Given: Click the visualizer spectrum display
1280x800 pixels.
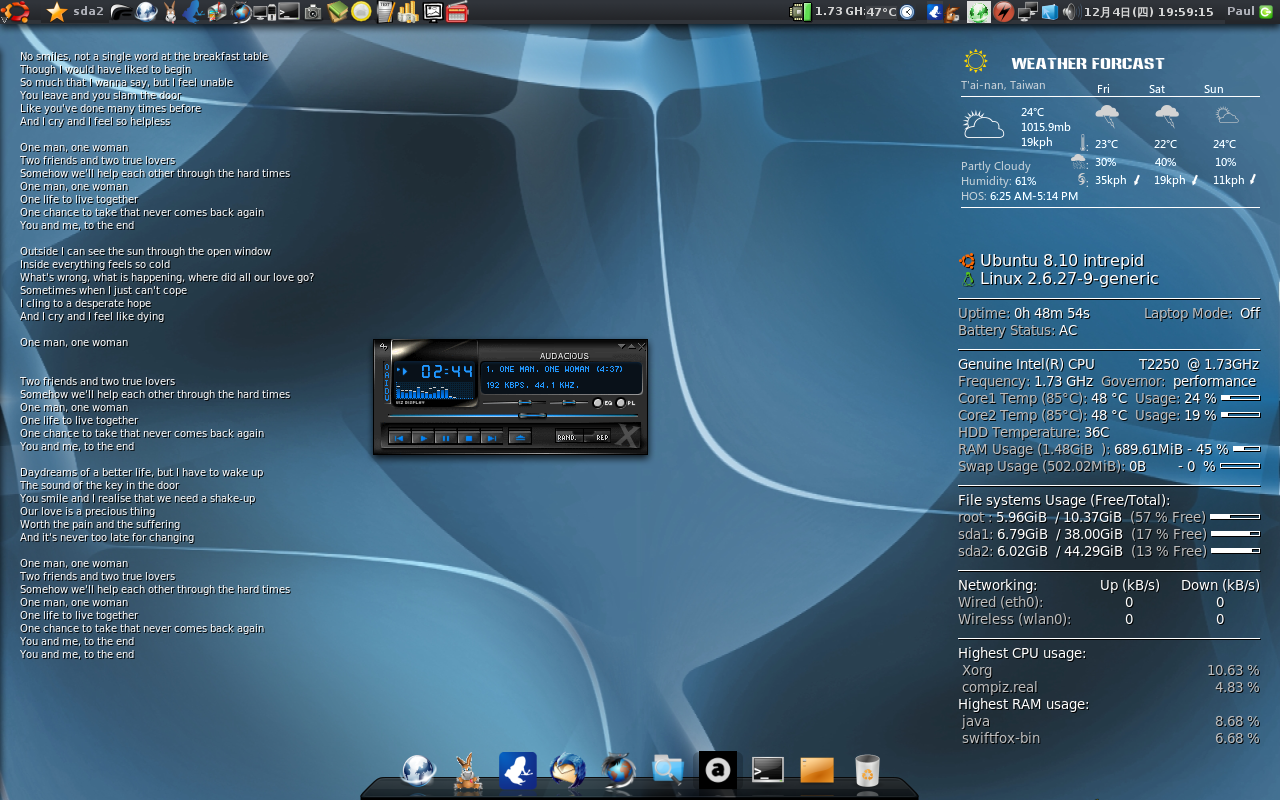Looking at the screenshot, I should (x=434, y=390).
